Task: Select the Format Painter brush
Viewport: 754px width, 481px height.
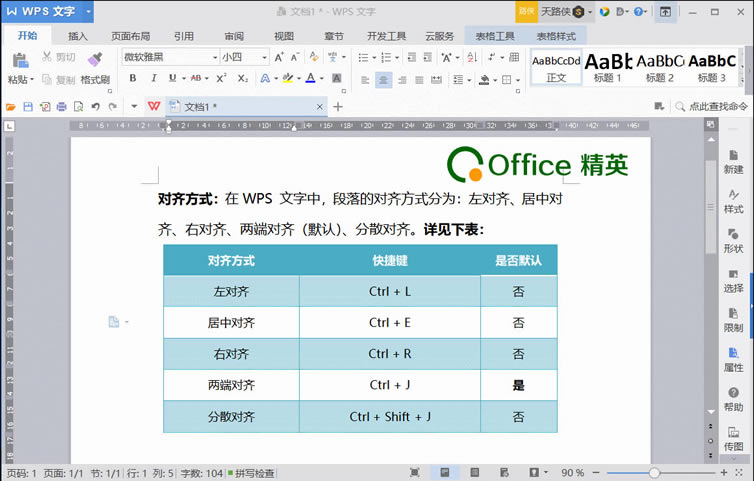Action: tap(95, 60)
